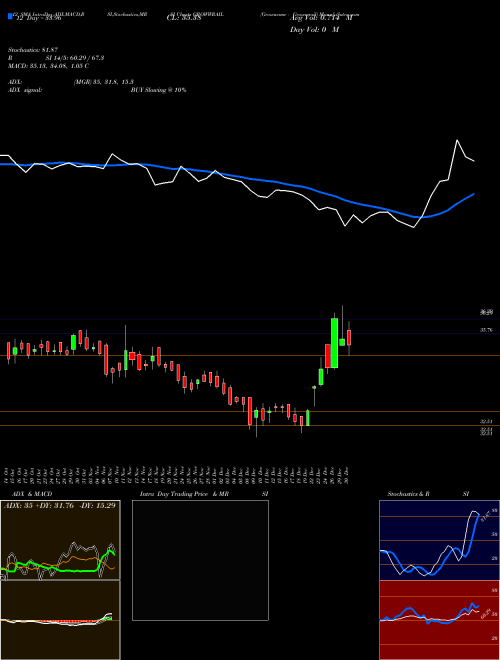This screenshot has height=660, width=500.
Task: Click the 'BUY Slowing @ 10%' ADX signal
Action: click(158, 90)
